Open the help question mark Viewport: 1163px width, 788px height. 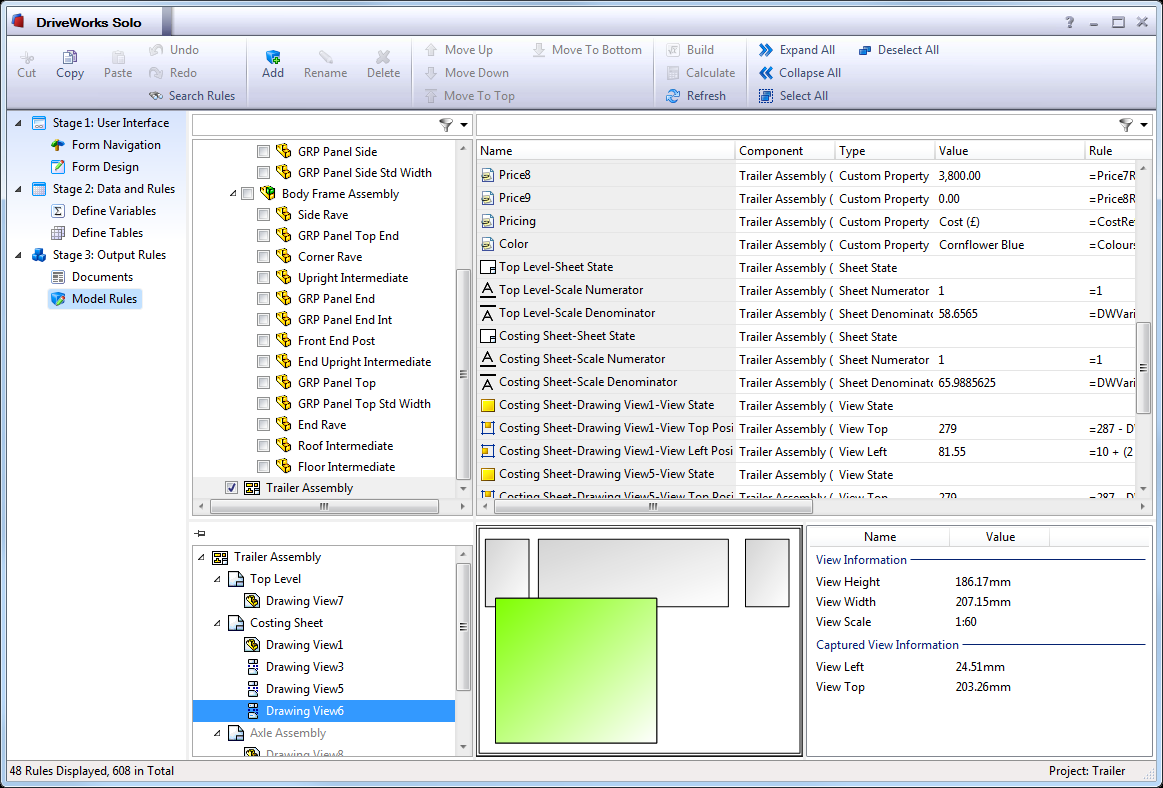click(1070, 22)
